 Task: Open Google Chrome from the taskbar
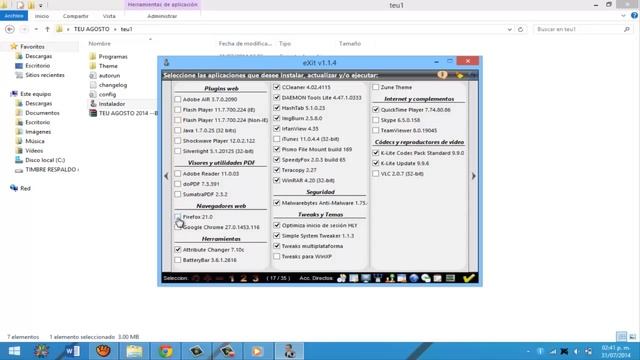pos(165,351)
